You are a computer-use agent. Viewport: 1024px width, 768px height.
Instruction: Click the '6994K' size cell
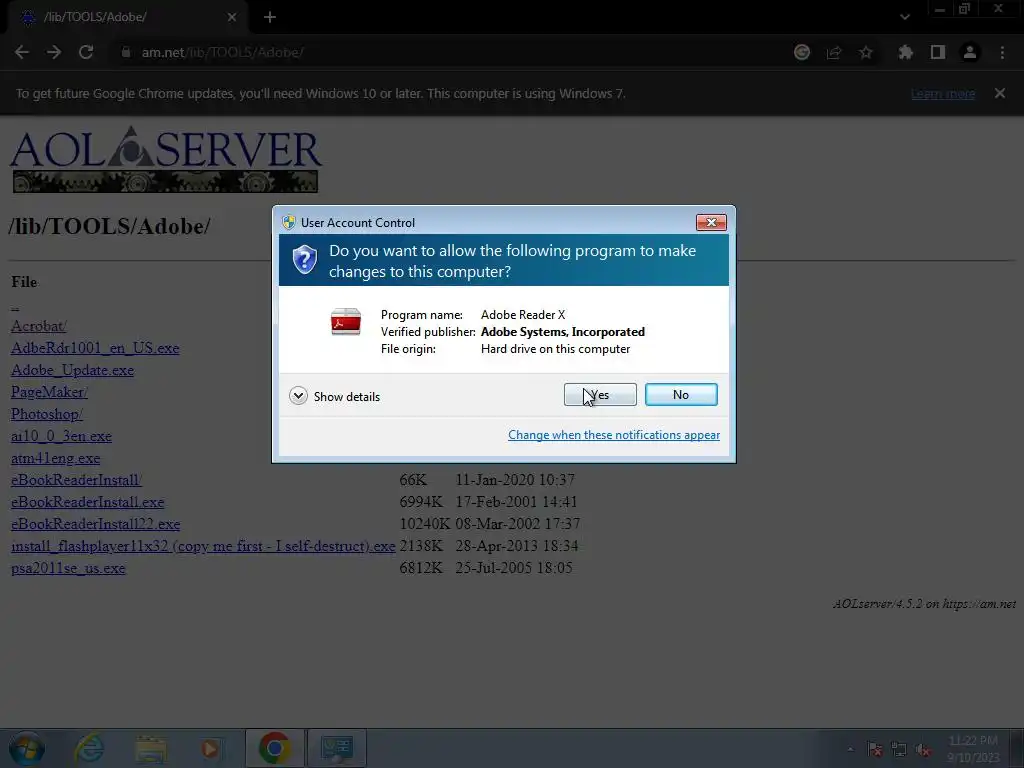point(421,502)
